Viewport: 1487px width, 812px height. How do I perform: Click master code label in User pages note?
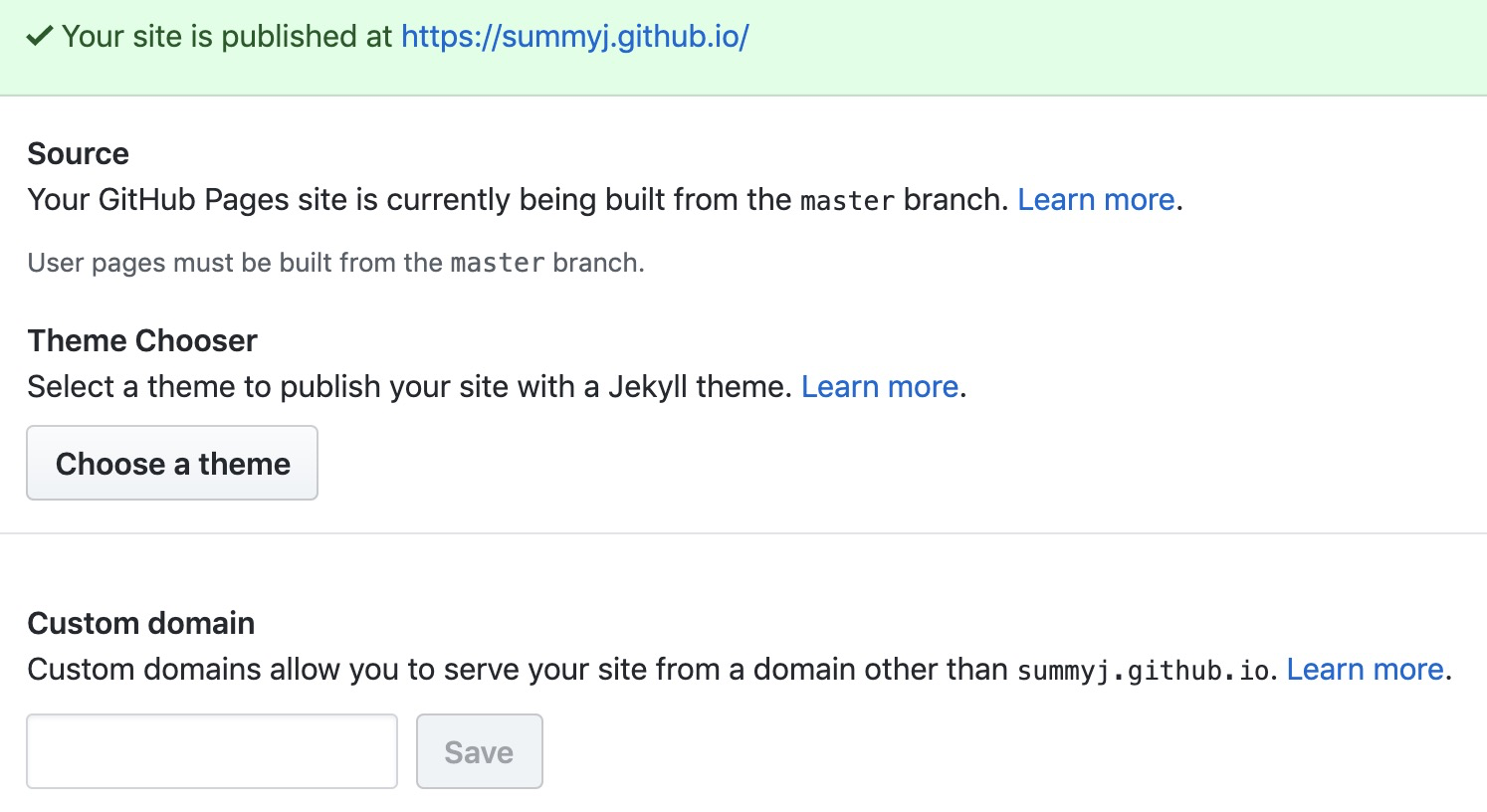tap(497, 264)
